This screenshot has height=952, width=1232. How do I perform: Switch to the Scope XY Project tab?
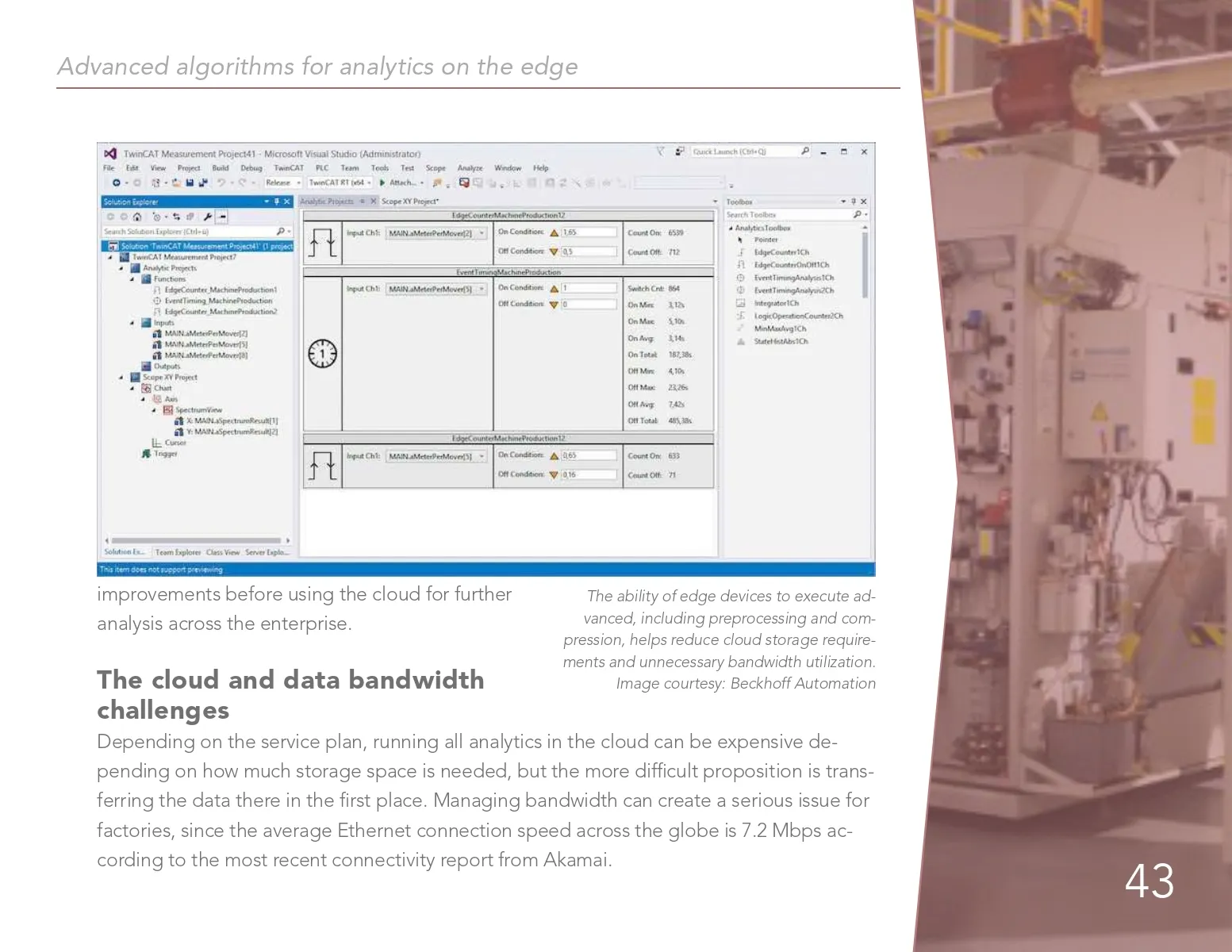(409, 202)
